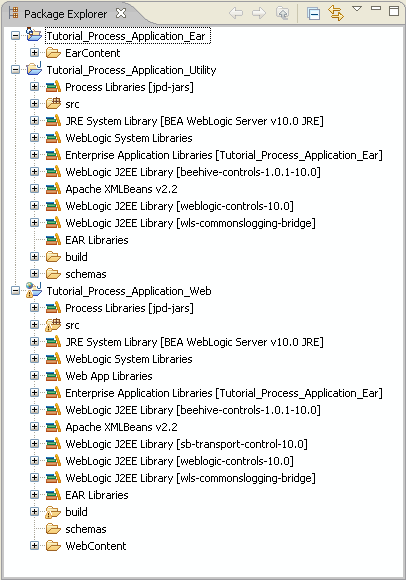Click the EarContent folder icon
Image resolution: width=406 pixels, height=580 pixels.
click(53, 53)
